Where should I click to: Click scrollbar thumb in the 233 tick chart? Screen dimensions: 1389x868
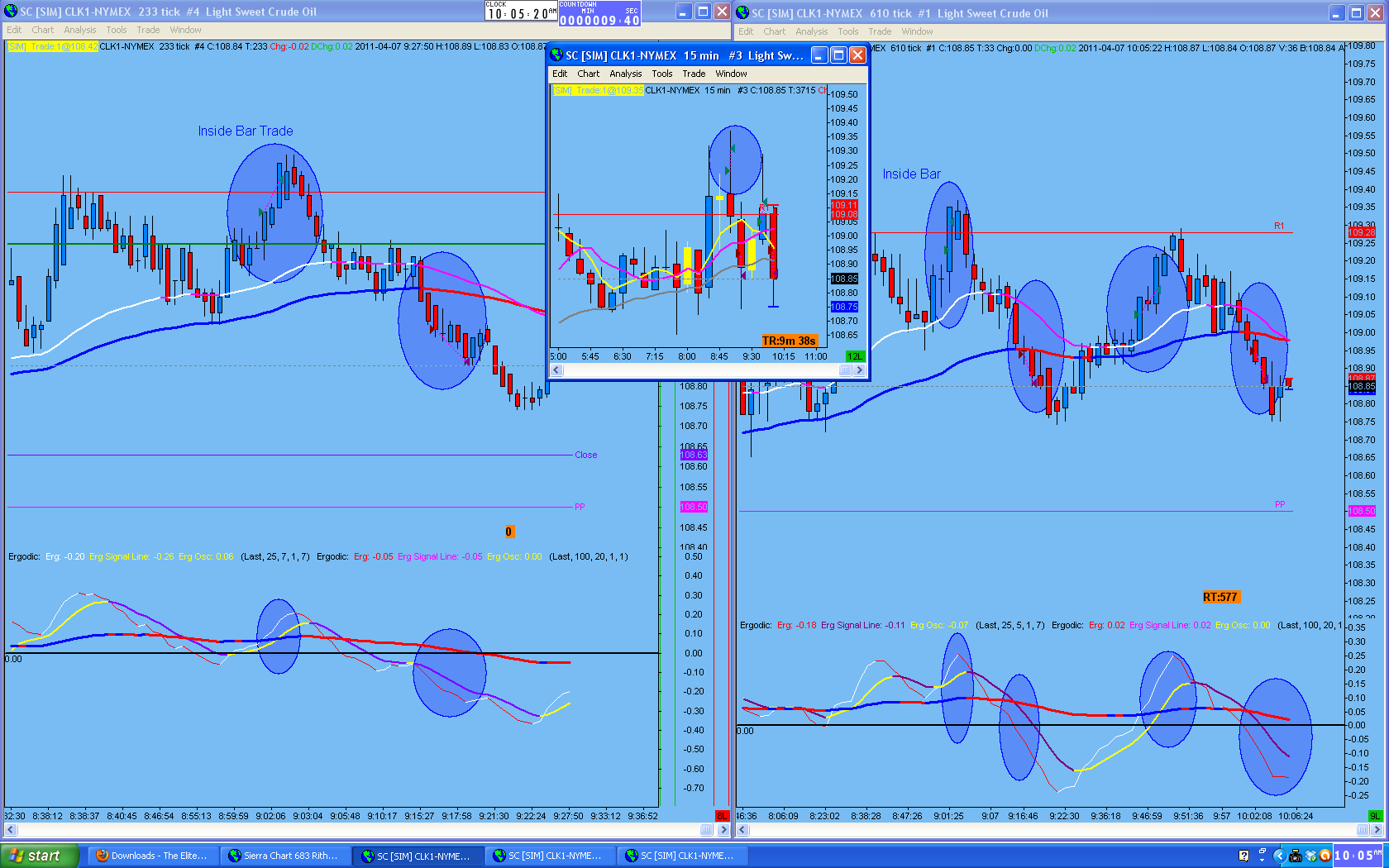[706, 829]
